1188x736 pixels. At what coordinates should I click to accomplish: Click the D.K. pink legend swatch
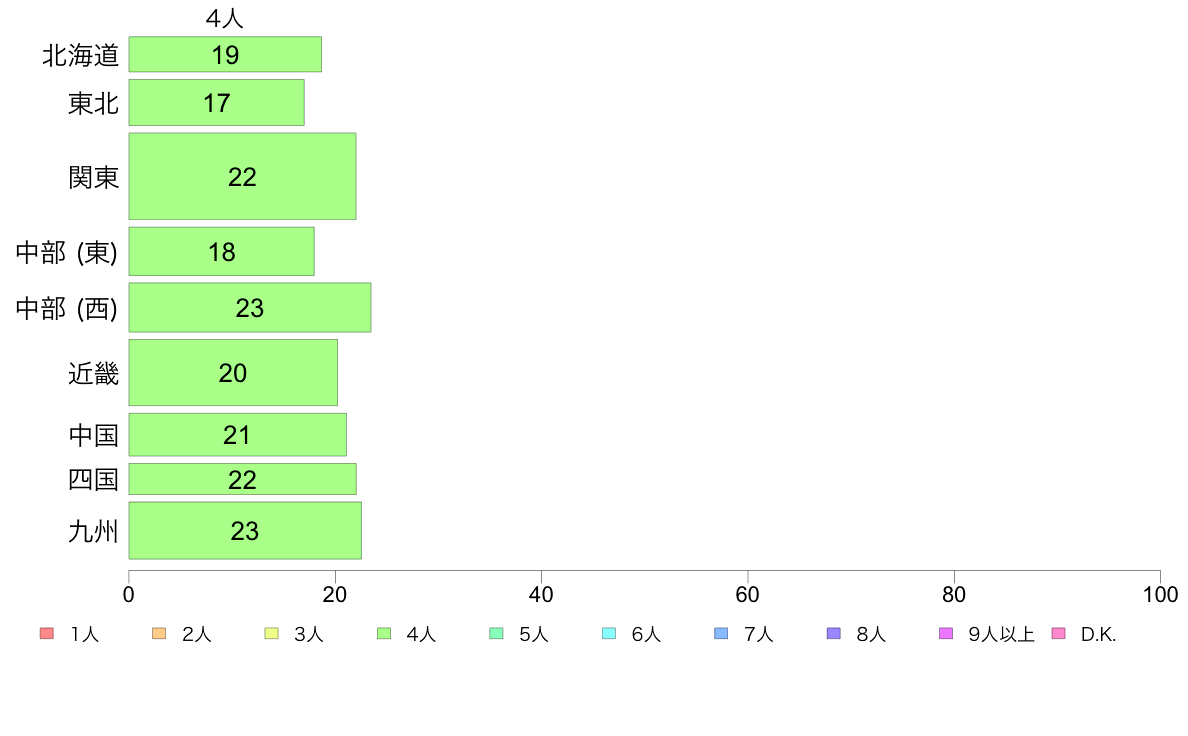tap(1058, 634)
